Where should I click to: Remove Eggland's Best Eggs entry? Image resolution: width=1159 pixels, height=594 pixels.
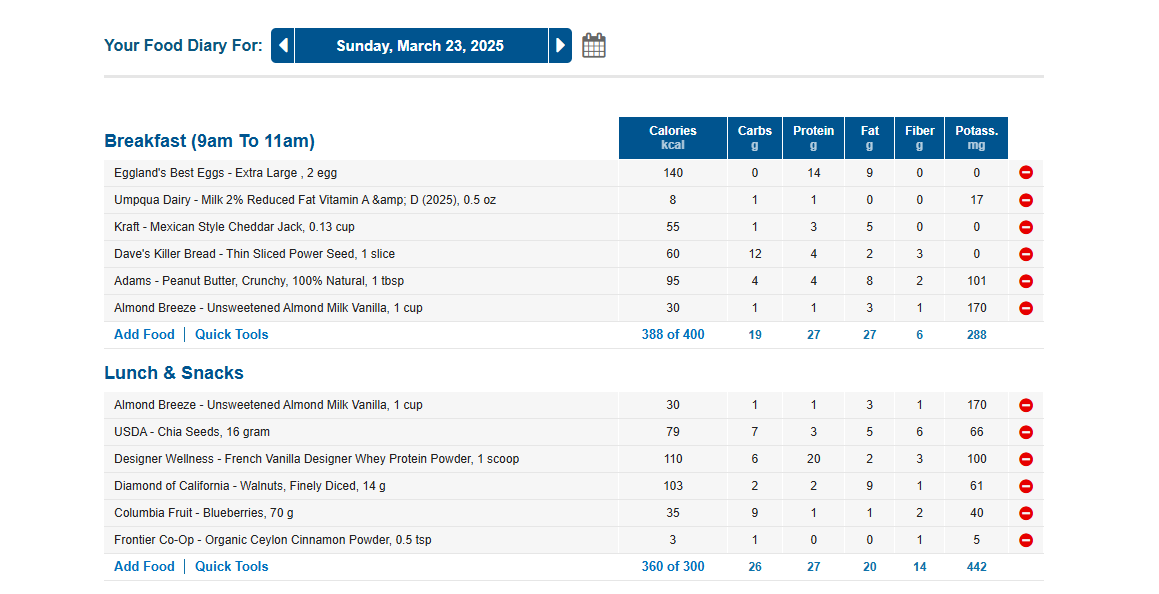tap(1026, 173)
